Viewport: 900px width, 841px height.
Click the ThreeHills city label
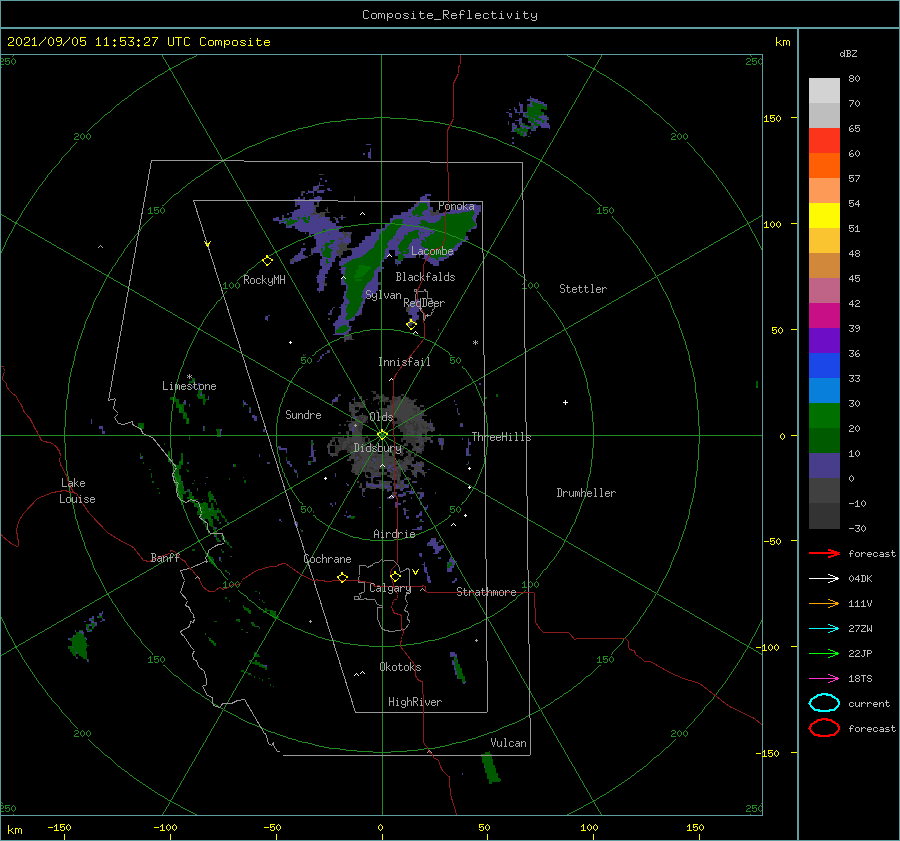point(501,437)
